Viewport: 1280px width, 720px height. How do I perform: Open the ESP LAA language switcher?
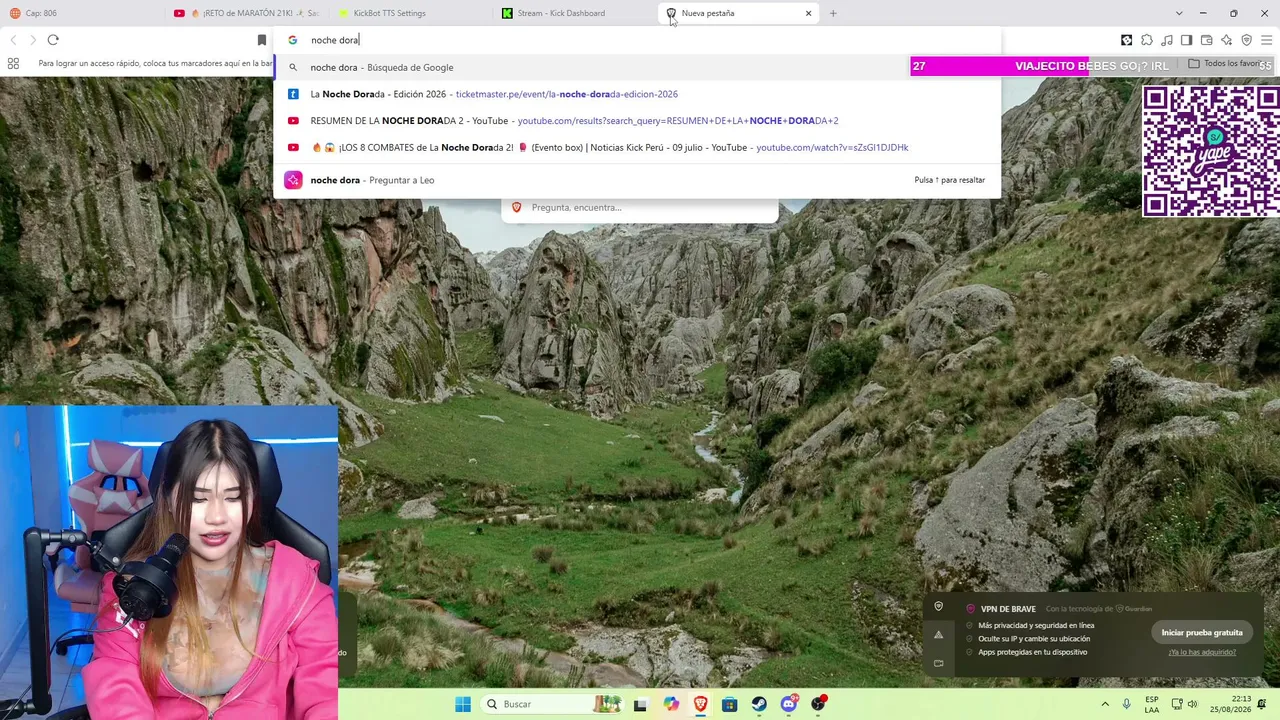1152,704
